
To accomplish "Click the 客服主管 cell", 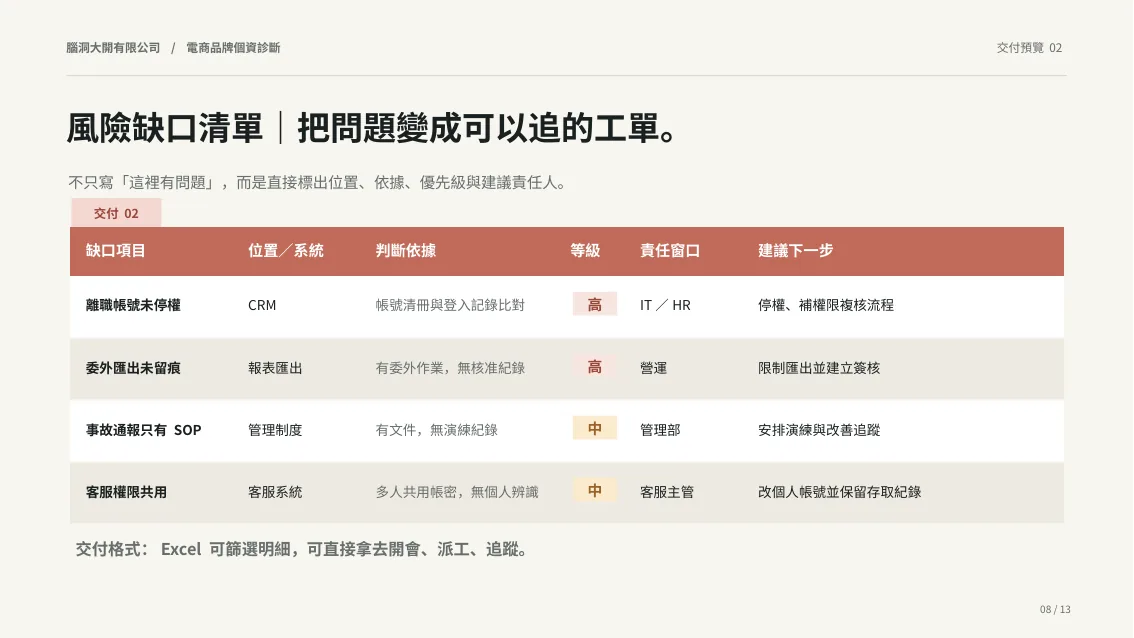I will pos(667,493).
